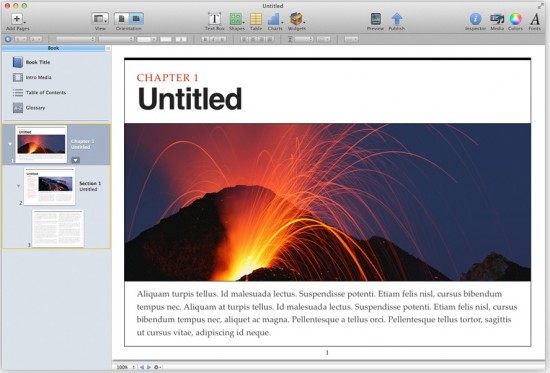Open Table of Contents in sidebar

coord(39,93)
